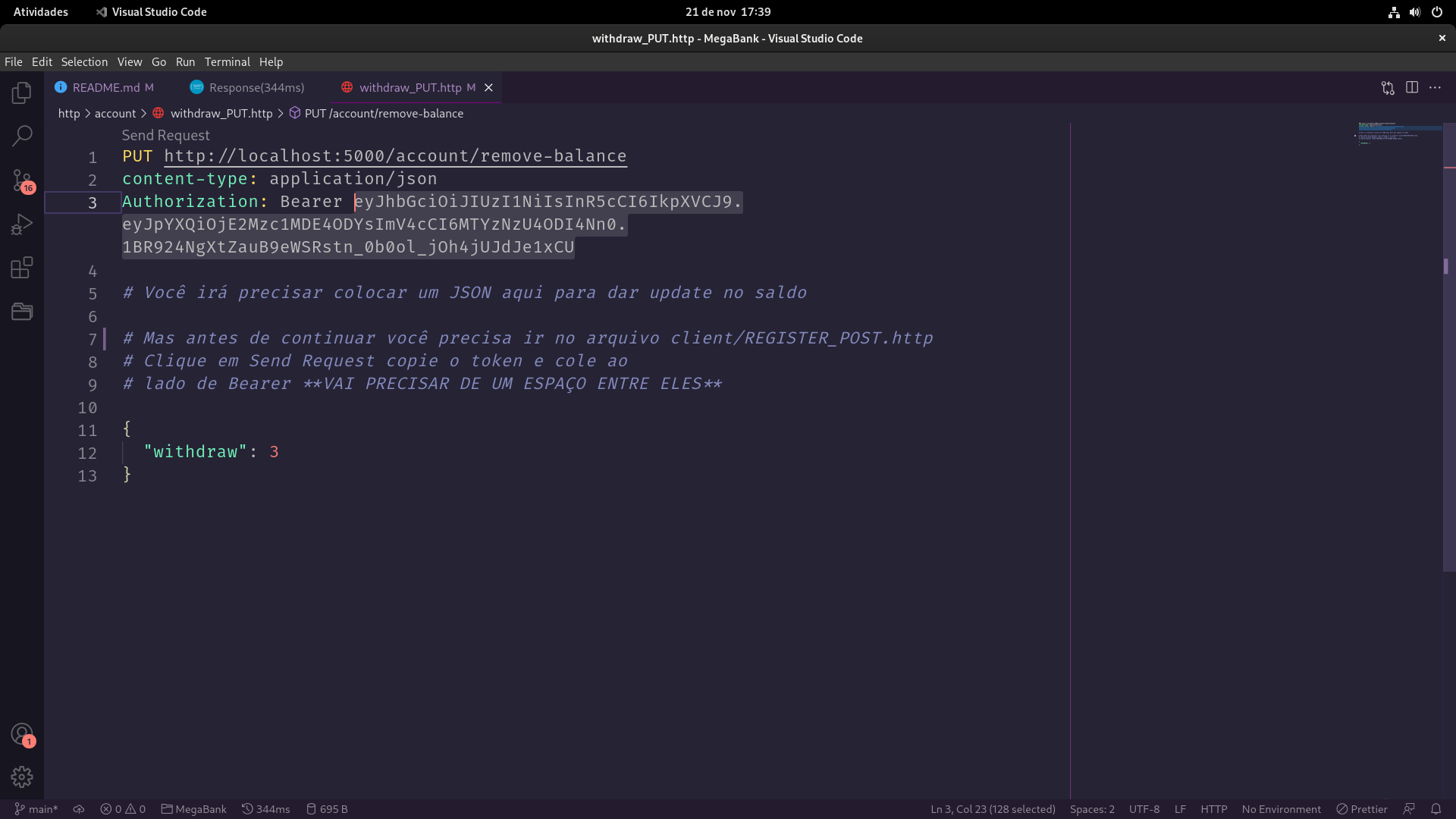Screen dimensions: 1456x819
Task: Click Open Changes icon in editor toolbar
Action: click(x=1388, y=88)
